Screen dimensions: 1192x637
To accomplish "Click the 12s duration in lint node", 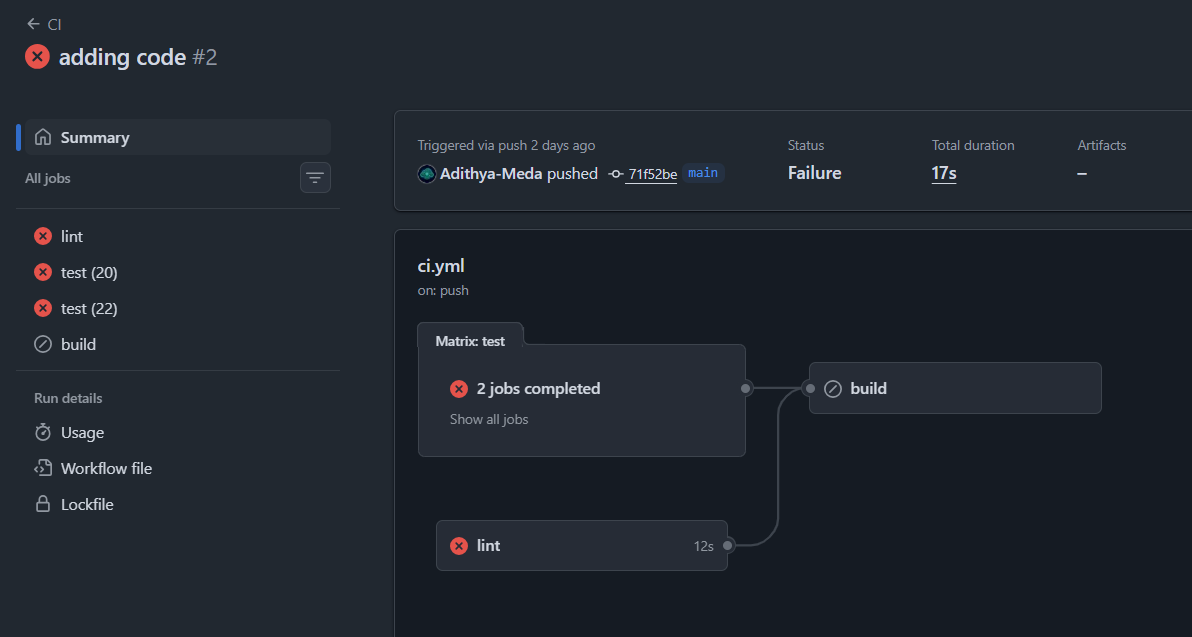I will [703, 547].
